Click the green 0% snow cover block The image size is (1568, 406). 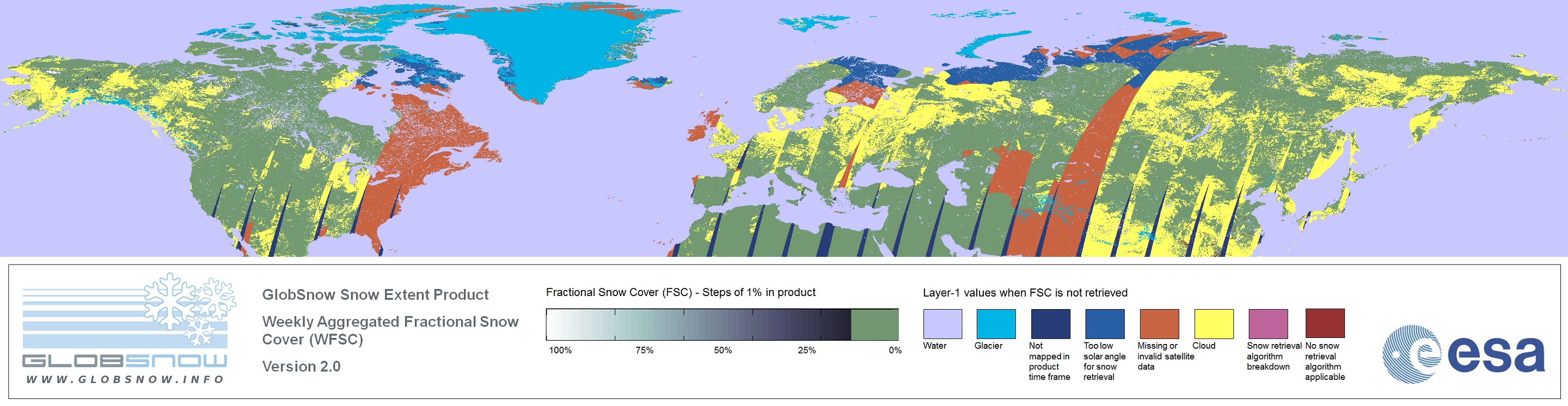tap(875, 324)
